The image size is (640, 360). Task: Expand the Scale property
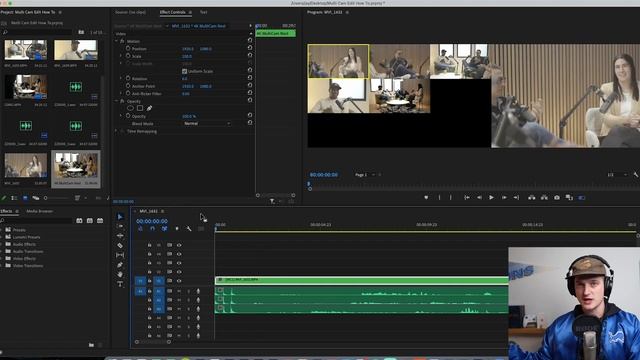tap(121, 56)
